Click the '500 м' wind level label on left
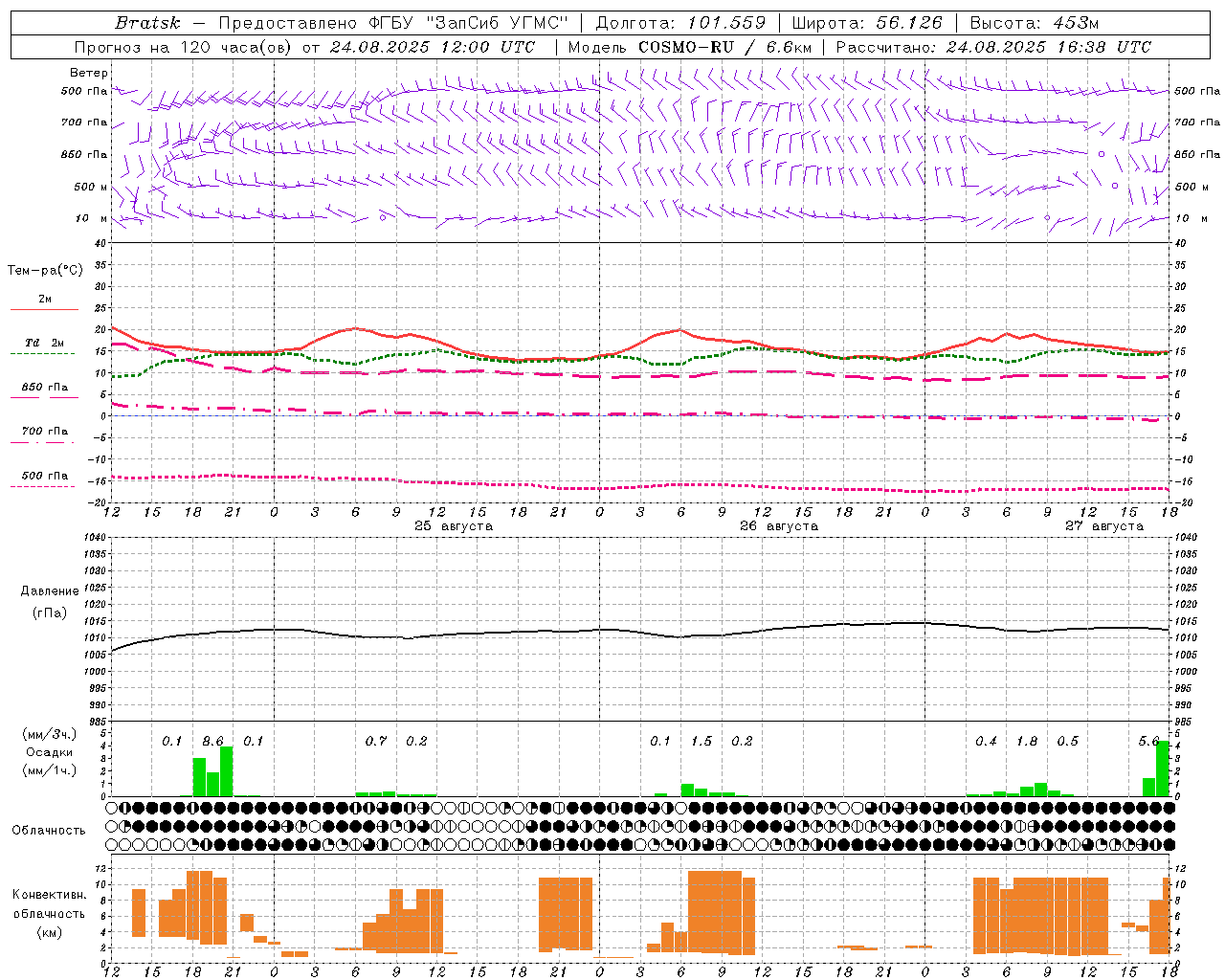 91,187
